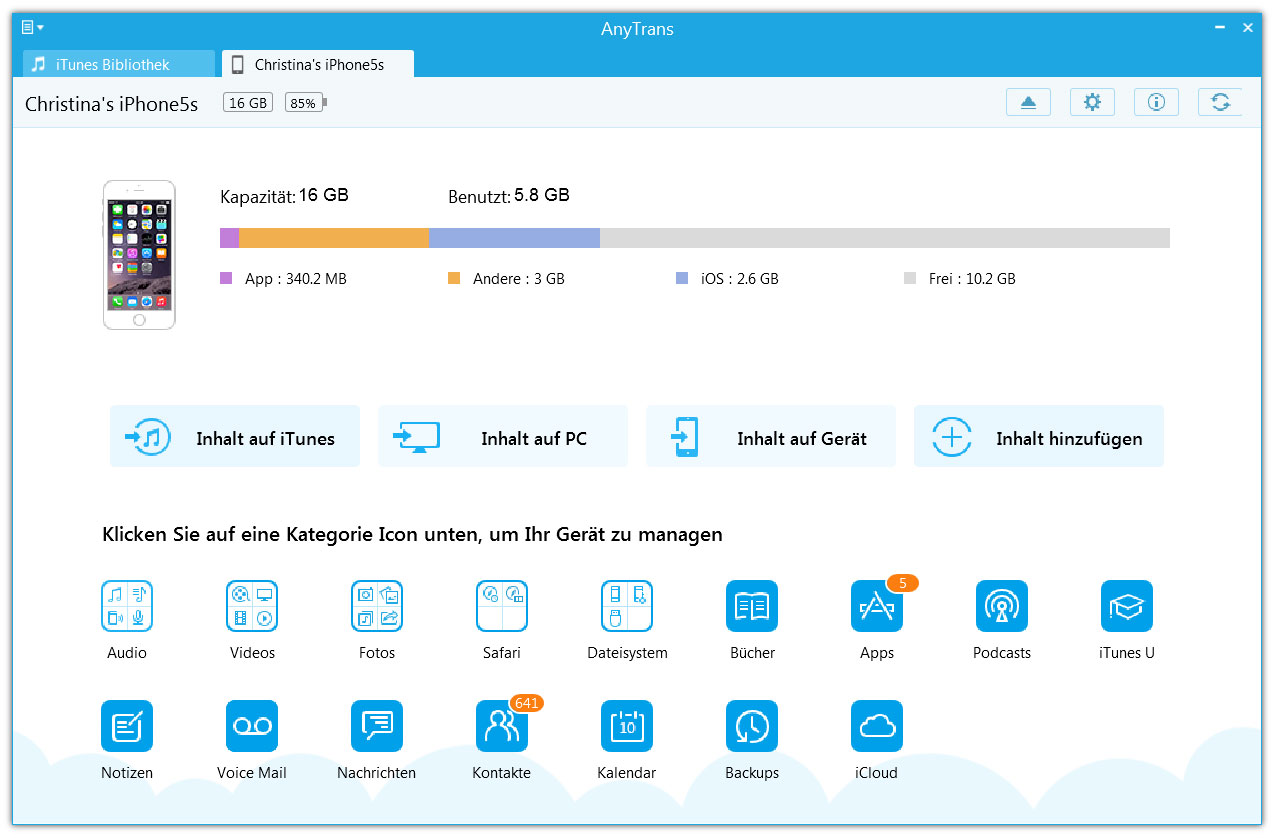Viewport: 1275px width, 838px height.
Task: Open settings via the gear icon
Action: coord(1092,102)
